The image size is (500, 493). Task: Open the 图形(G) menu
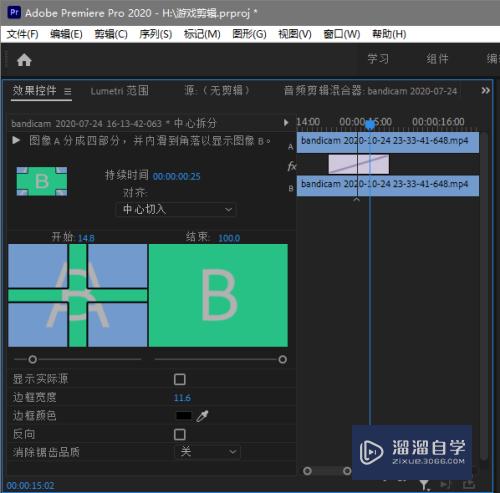point(249,34)
